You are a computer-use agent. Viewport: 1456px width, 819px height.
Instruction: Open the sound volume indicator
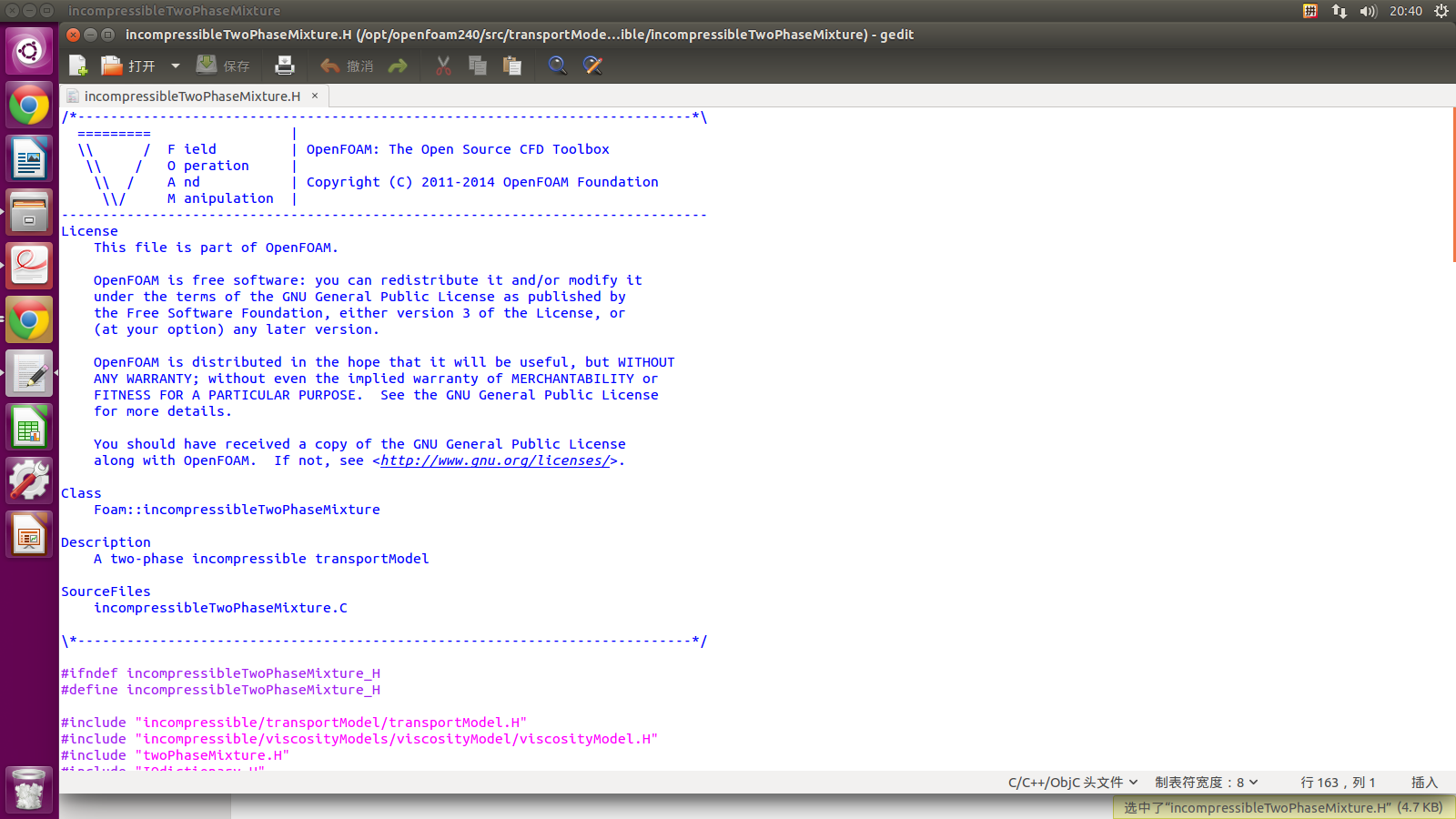click(1369, 11)
